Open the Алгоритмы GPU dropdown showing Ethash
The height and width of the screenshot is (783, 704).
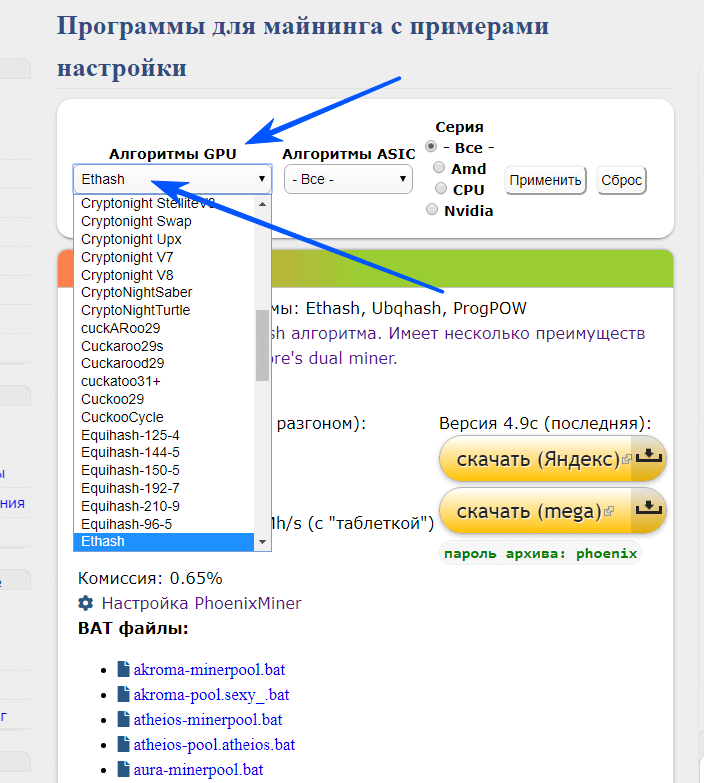(x=172, y=179)
